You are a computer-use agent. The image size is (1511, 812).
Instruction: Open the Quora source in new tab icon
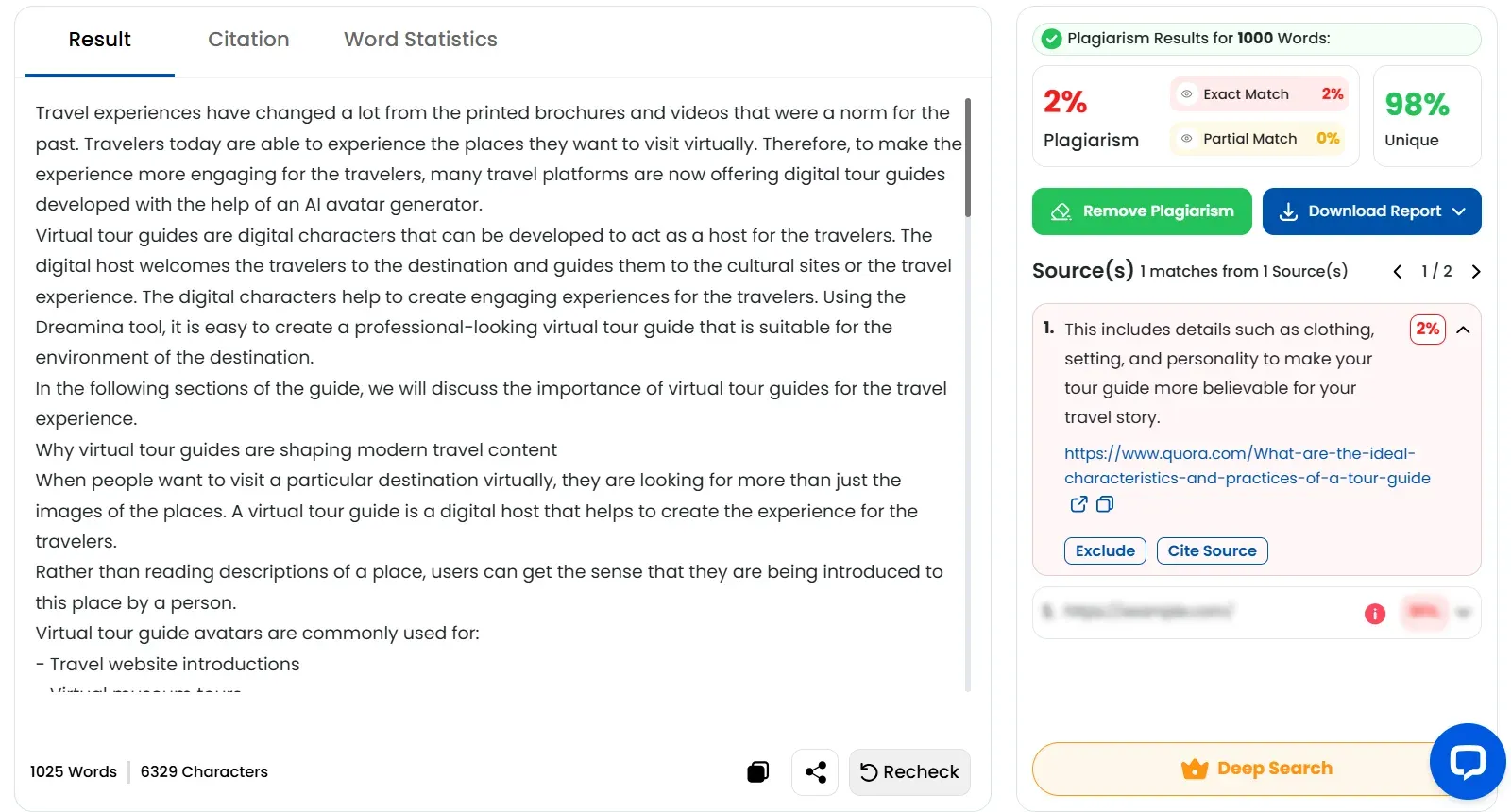pyautogui.click(x=1078, y=504)
